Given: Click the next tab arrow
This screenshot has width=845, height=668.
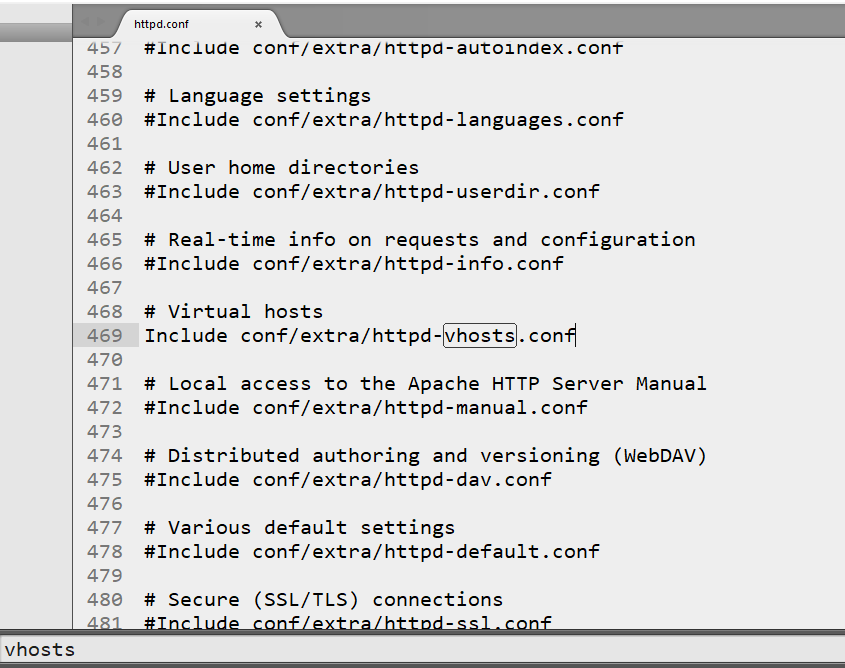Looking at the screenshot, I should point(102,22).
